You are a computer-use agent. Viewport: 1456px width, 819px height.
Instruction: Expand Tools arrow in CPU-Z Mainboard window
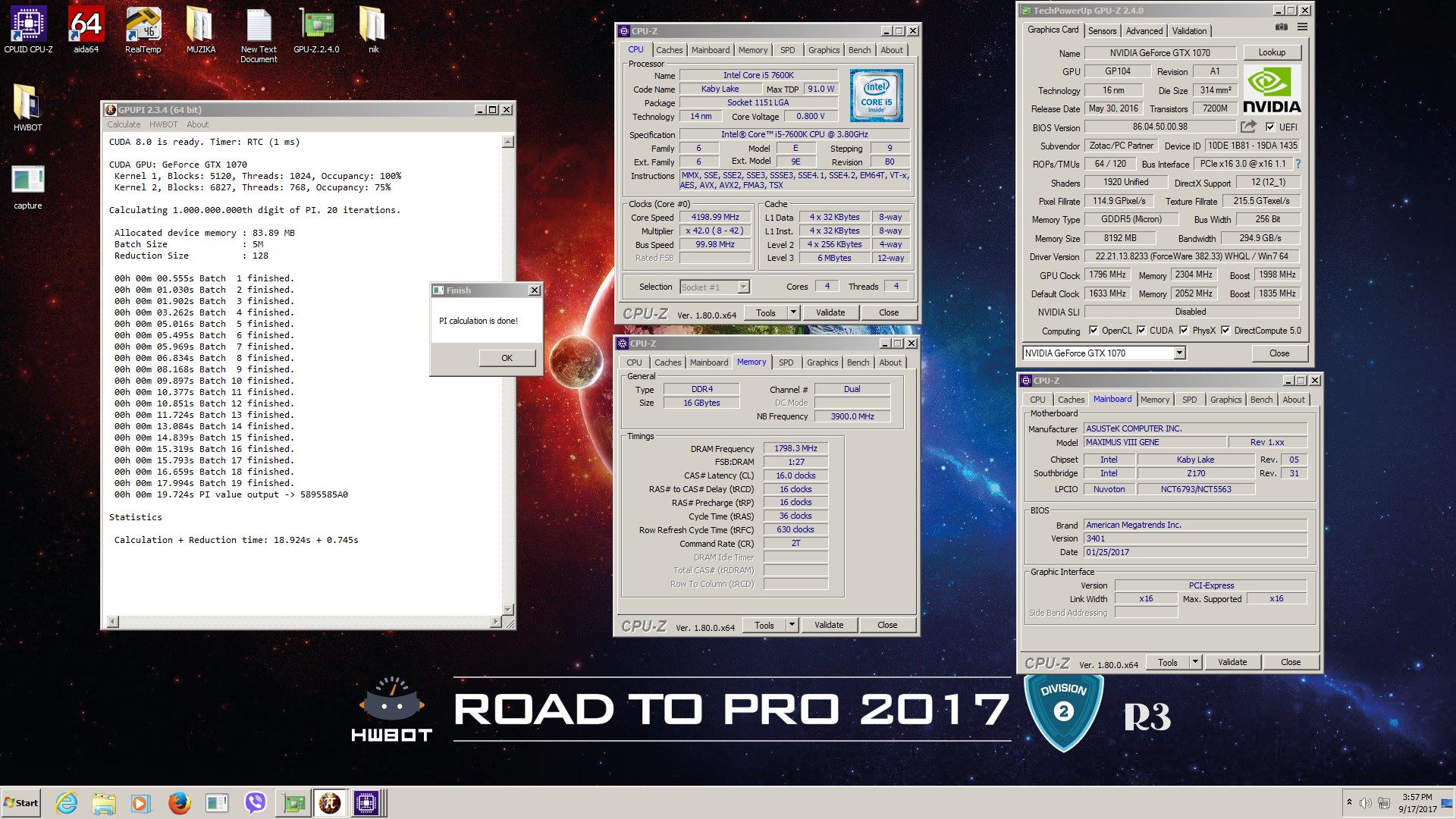(1195, 662)
